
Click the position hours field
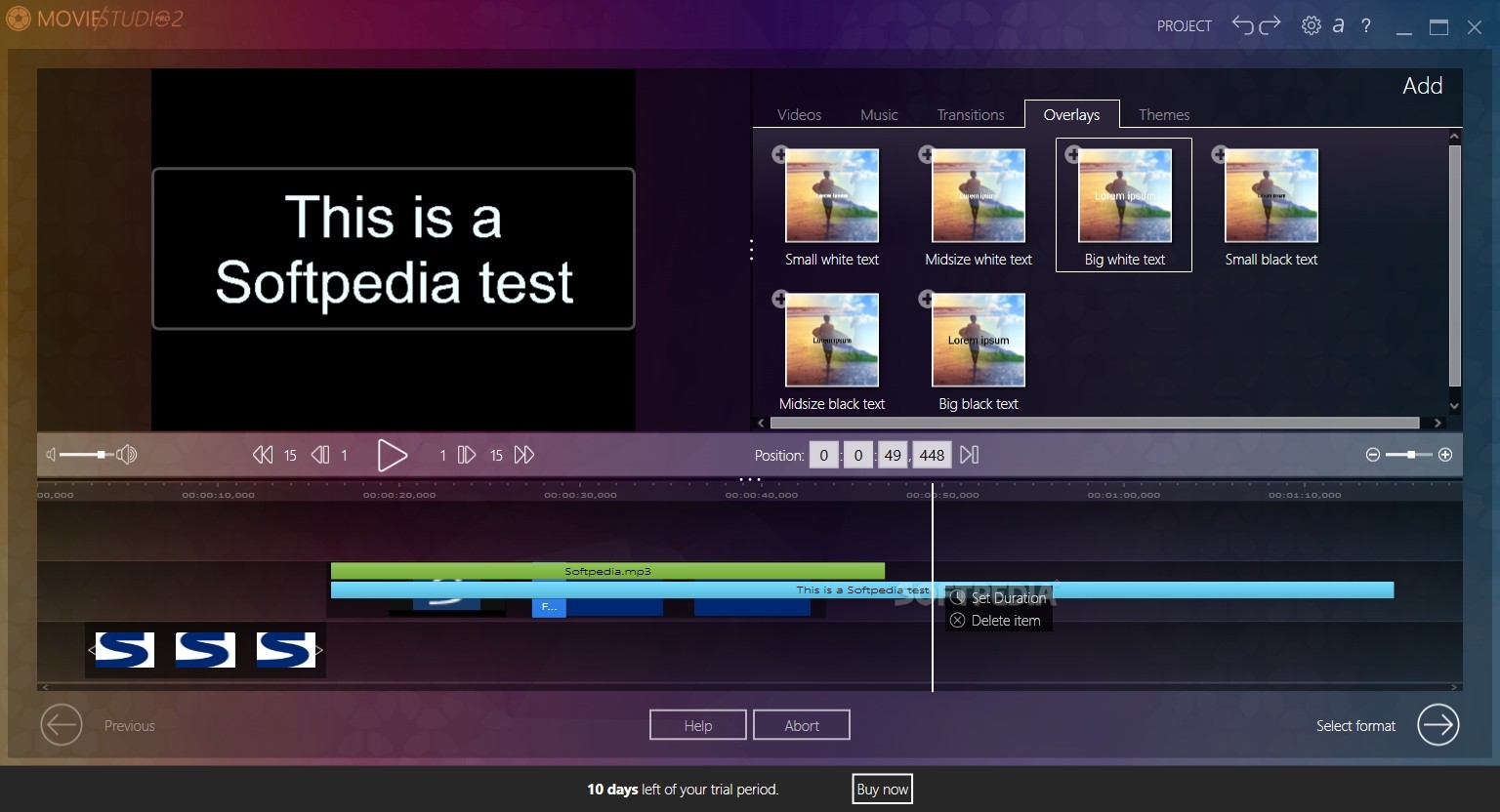pos(823,455)
